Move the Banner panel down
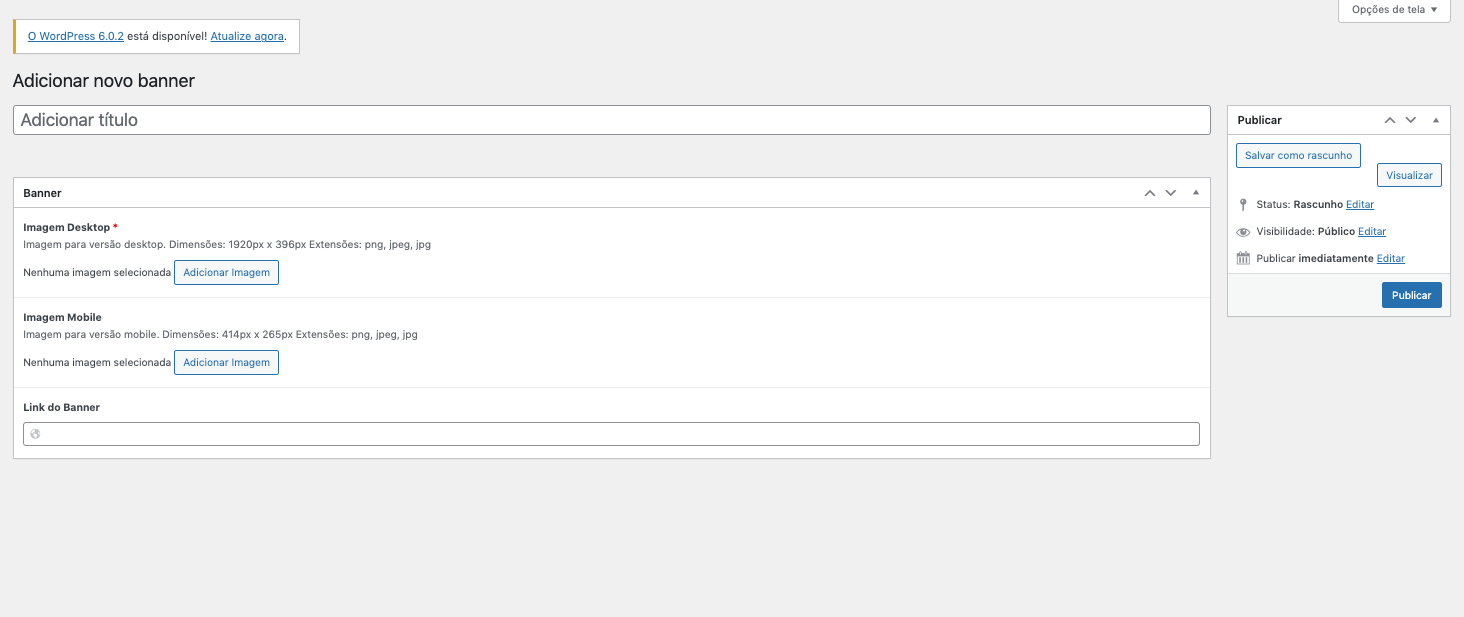The width and height of the screenshot is (1464, 617). [x=1170, y=193]
